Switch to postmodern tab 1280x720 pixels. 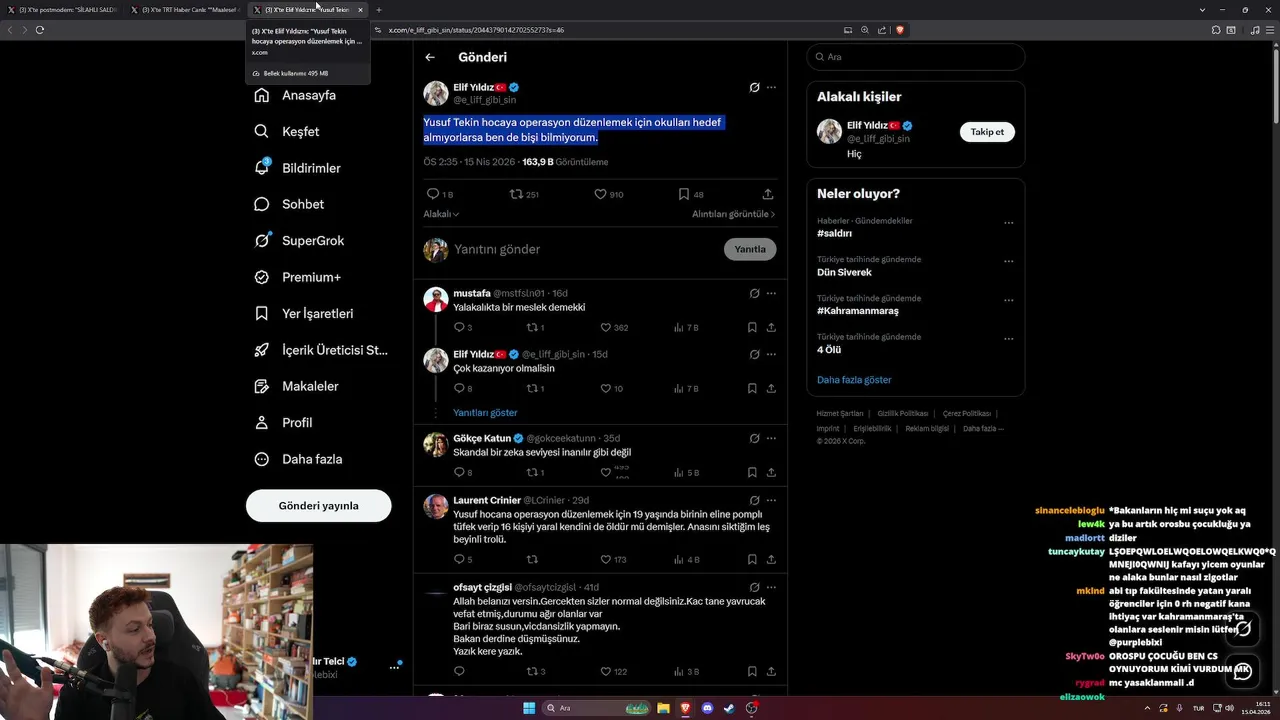click(62, 10)
